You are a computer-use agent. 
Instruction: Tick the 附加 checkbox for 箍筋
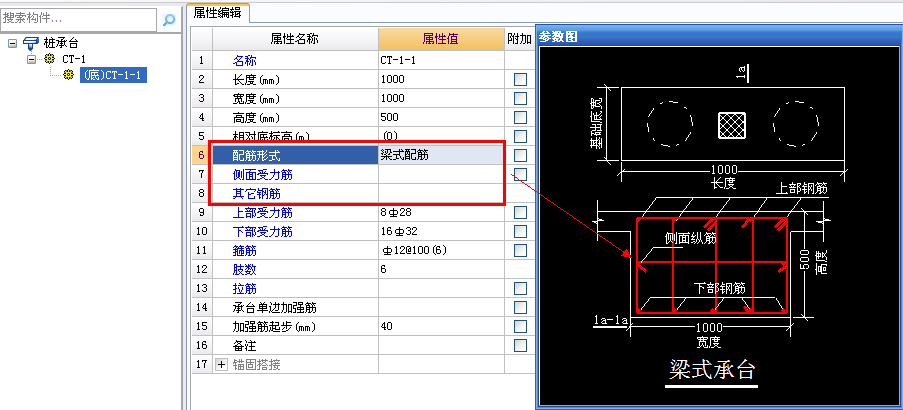click(x=521, y=250)
